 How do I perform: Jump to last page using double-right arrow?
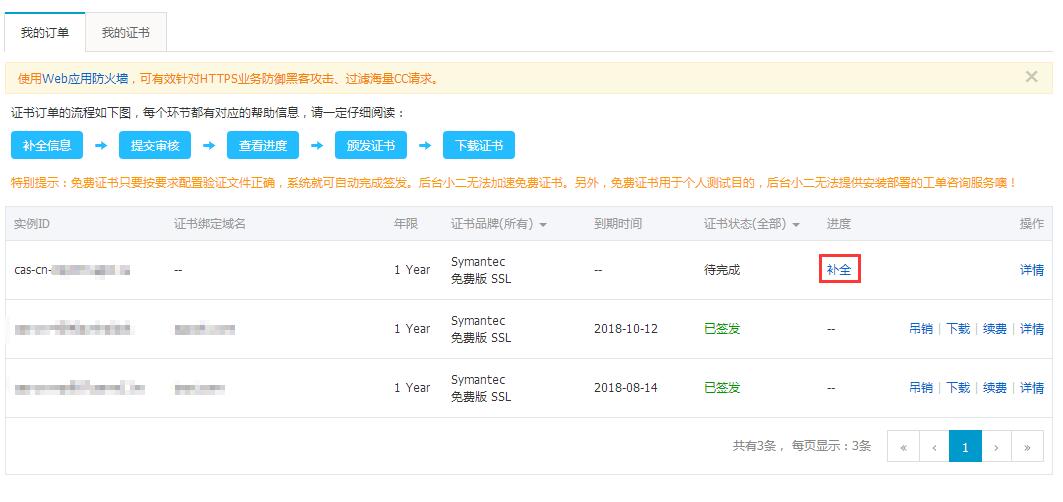1027,447
